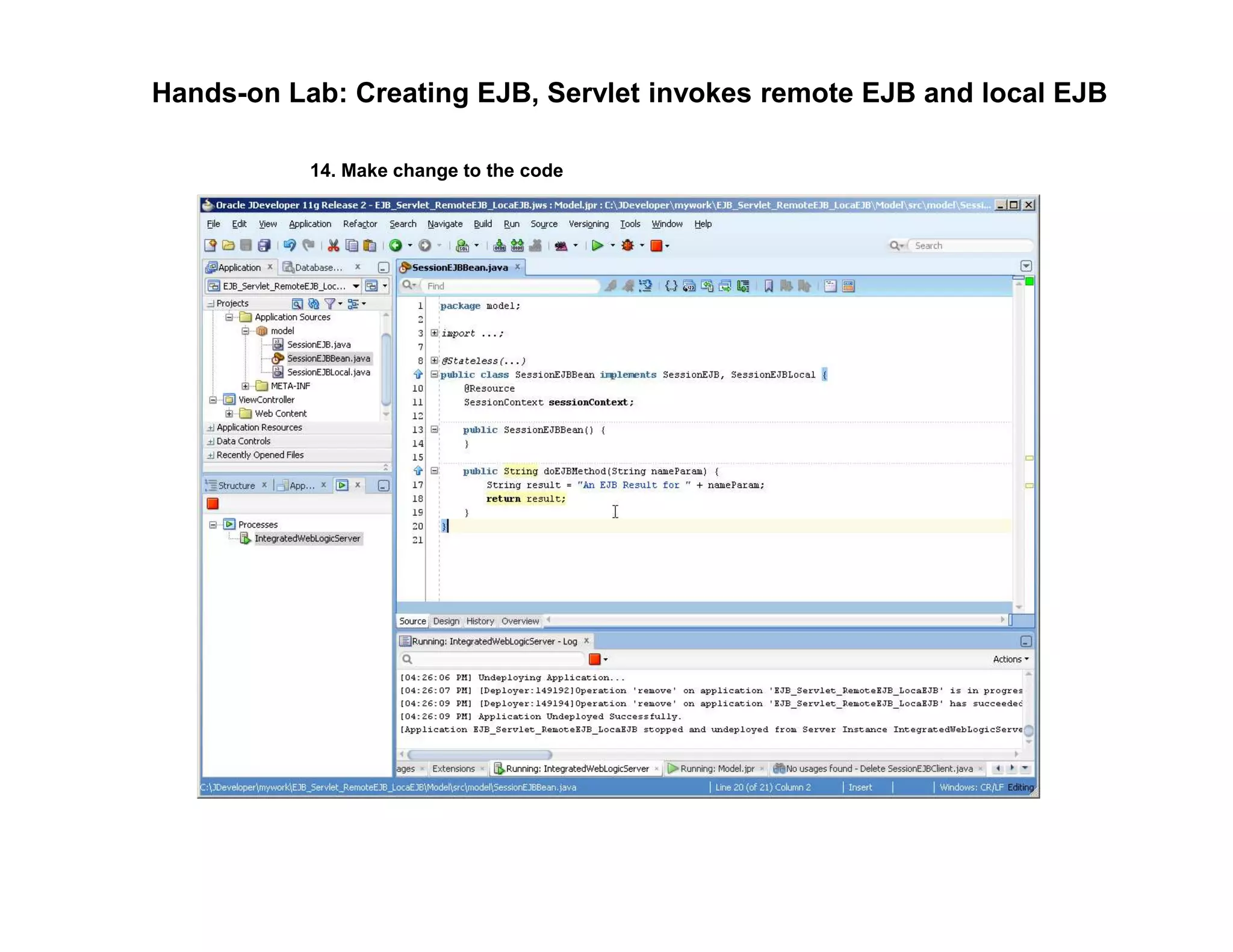Click the New gallery icon in main toolbar
Image resolution: width=1233 pixels, height=952 pixels.
[x=210, y=246]
